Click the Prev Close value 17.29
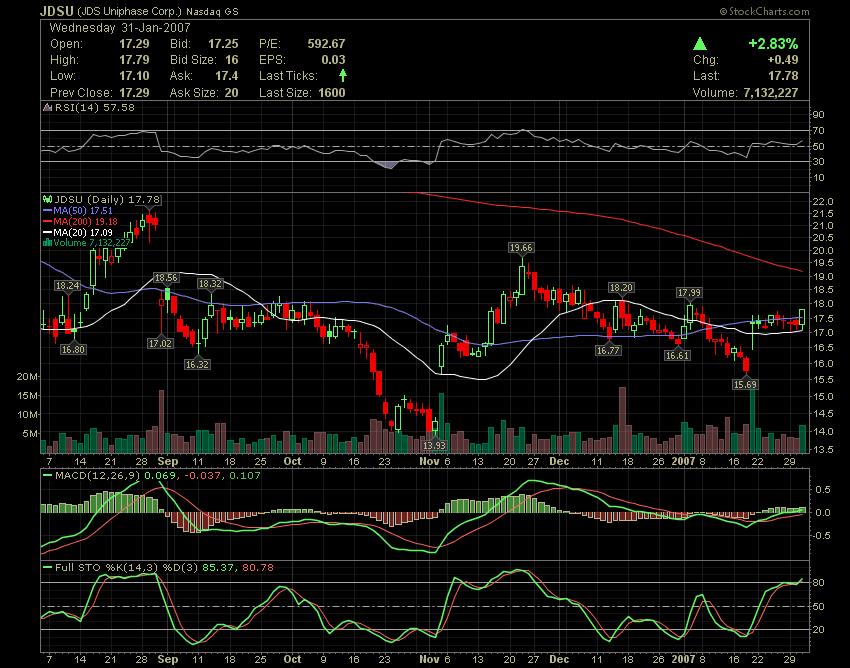Screen dimensions: 850x668 pos(134,93)
